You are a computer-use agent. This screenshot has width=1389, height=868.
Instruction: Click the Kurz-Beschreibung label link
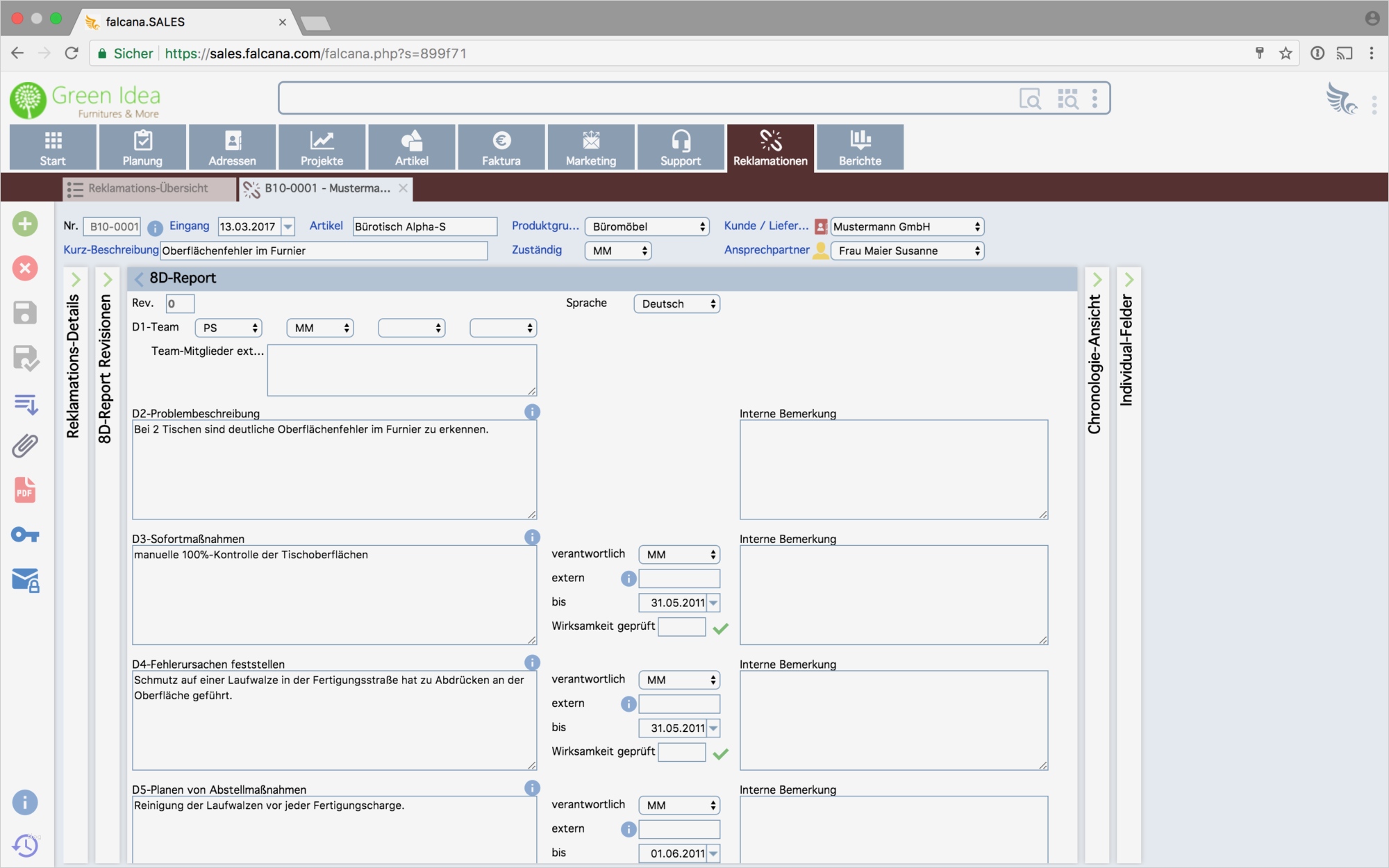pos(110,250)
